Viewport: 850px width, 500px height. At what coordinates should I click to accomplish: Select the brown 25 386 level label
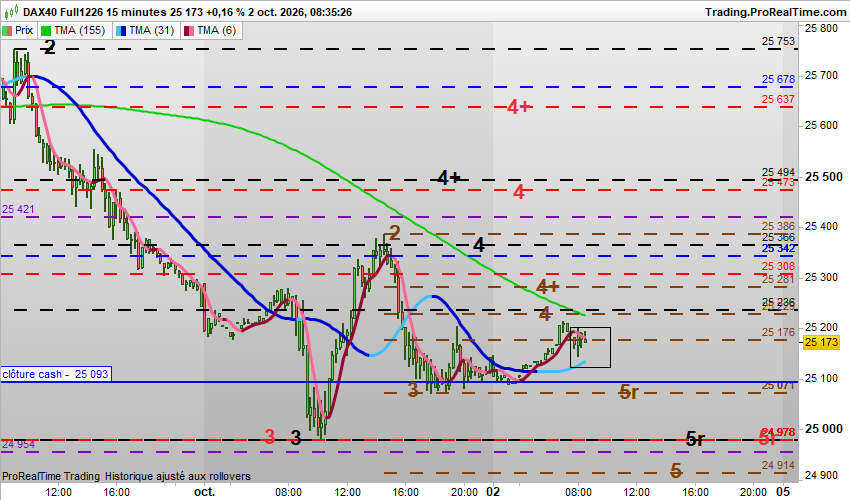(778, 226)
